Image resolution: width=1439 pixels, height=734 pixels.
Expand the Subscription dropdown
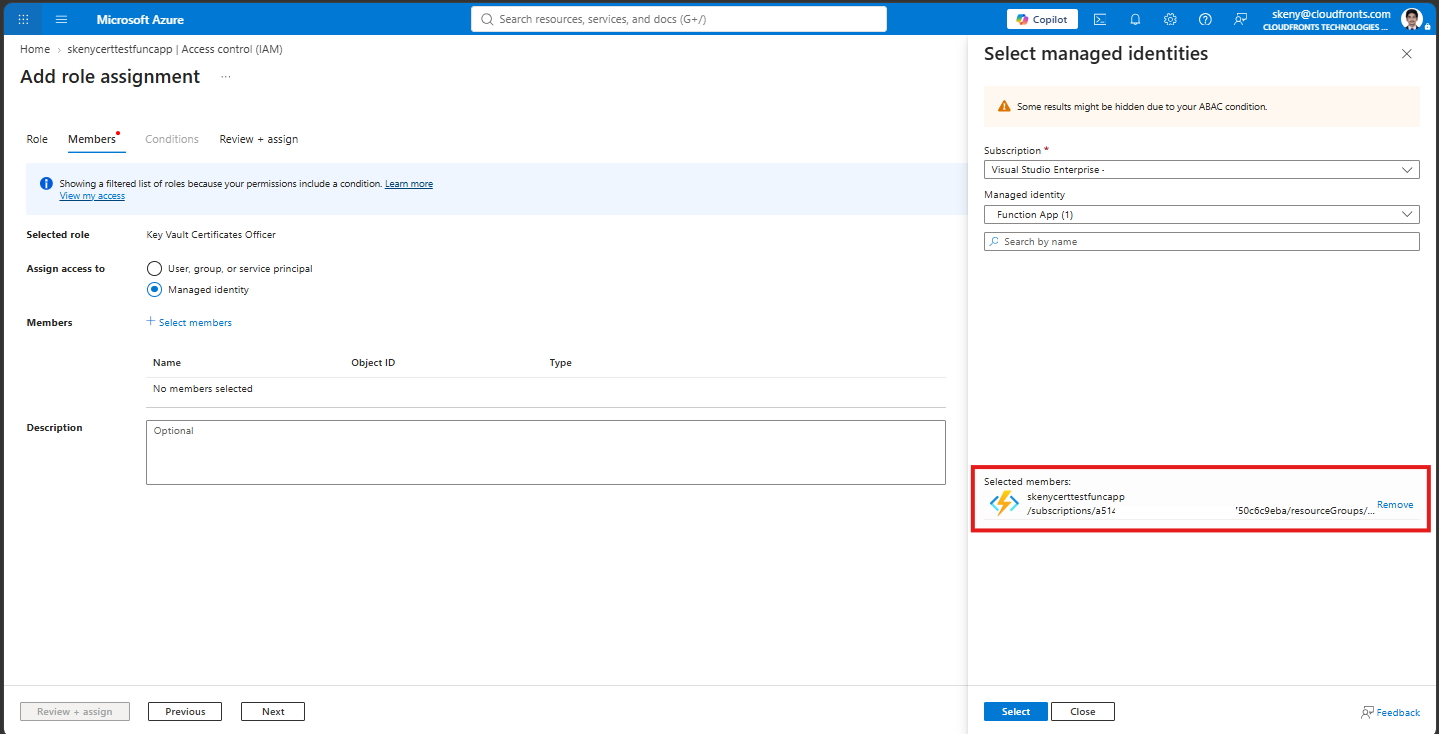1201,170
